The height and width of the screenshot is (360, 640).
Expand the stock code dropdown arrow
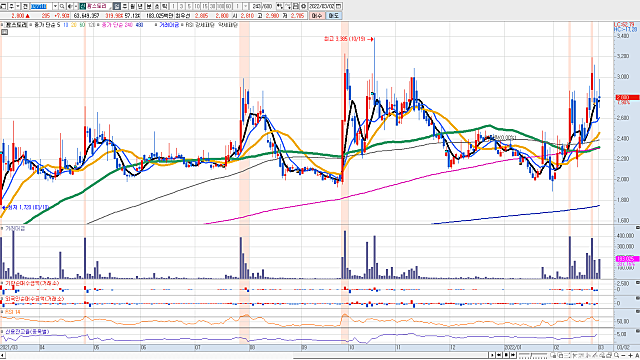click(55, 7)
